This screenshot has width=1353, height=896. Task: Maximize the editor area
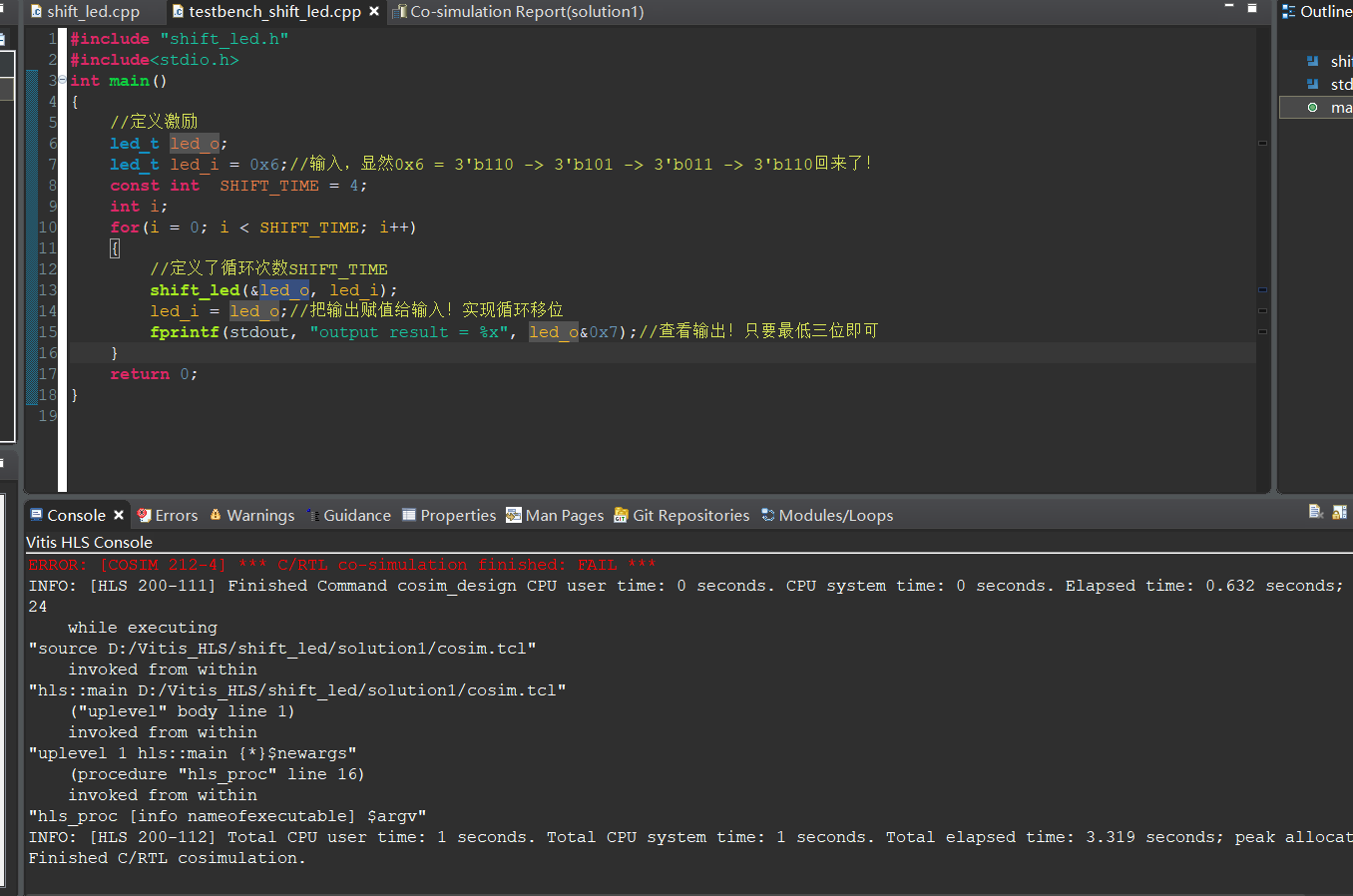pos(1252,8)
